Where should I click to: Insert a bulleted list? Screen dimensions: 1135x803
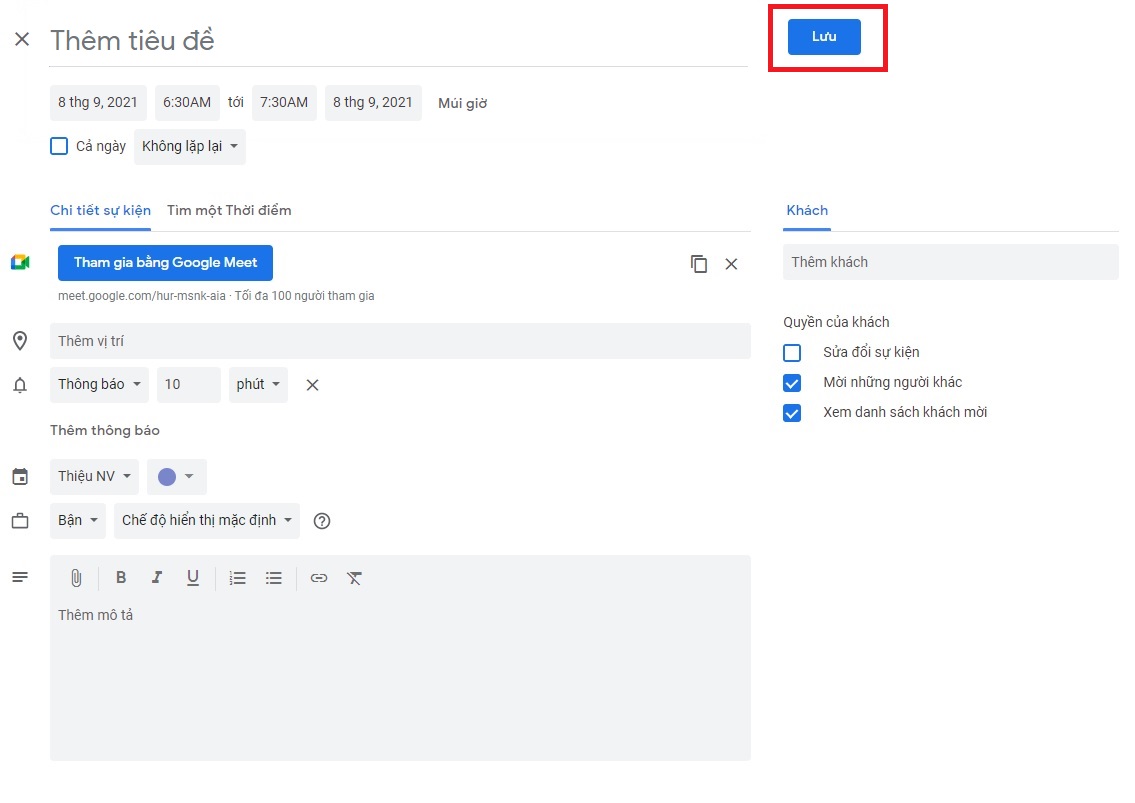point(274,578)
